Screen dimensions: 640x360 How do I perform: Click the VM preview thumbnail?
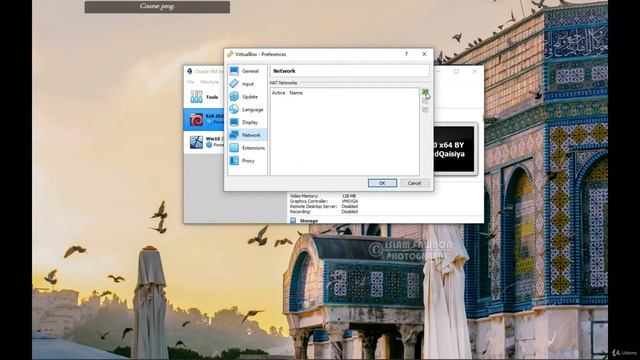coord(455,149)
